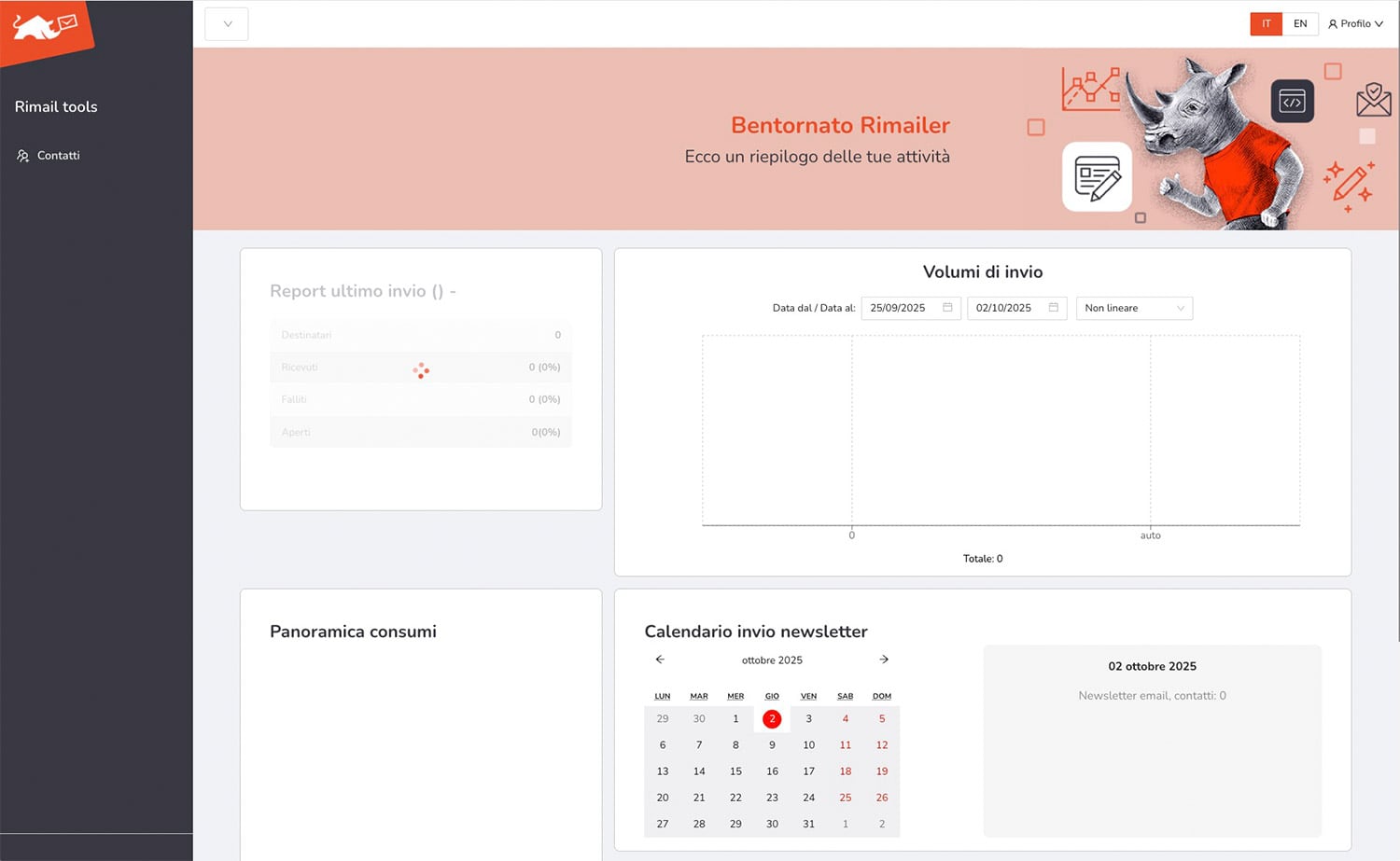Click the code brackets icon in banner

(1292, 102)
